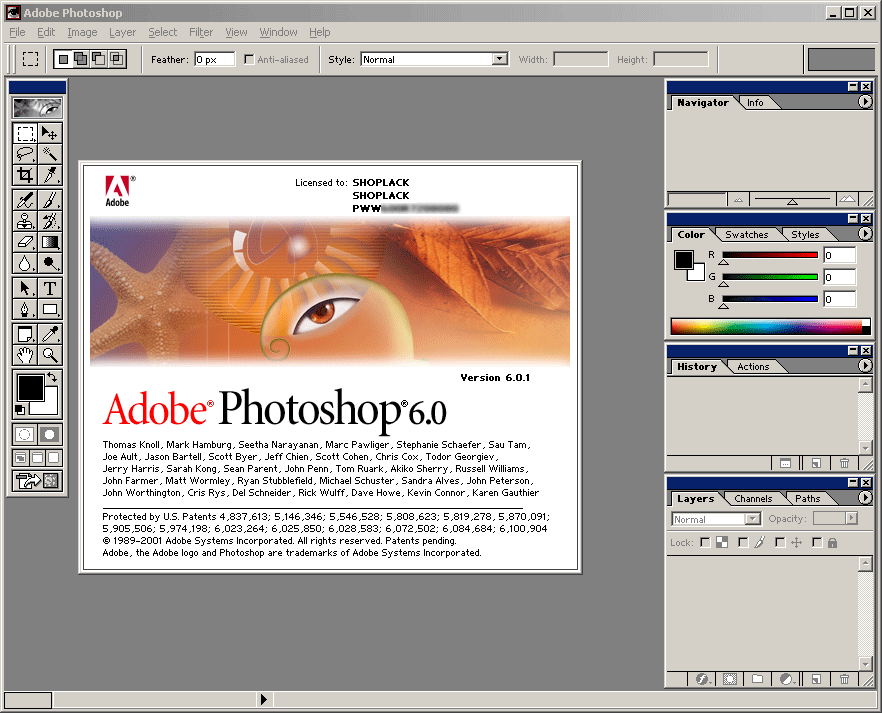Toggle the Anti-aliased checkbox

tap(249, 59)
